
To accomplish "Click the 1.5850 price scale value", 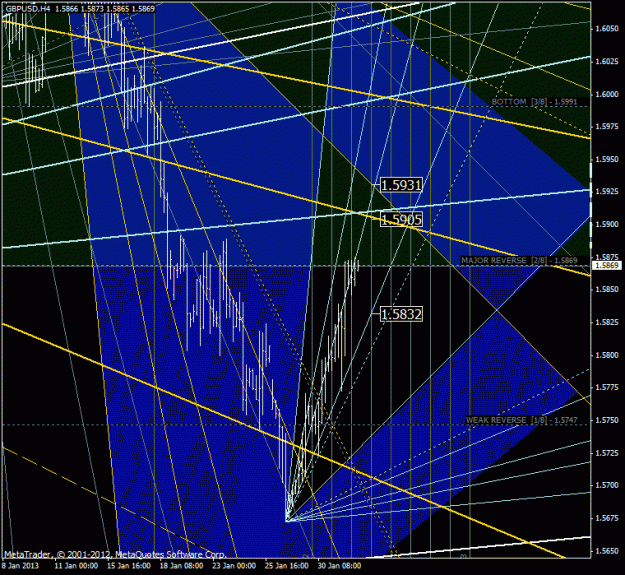I will tap(607, 290).
